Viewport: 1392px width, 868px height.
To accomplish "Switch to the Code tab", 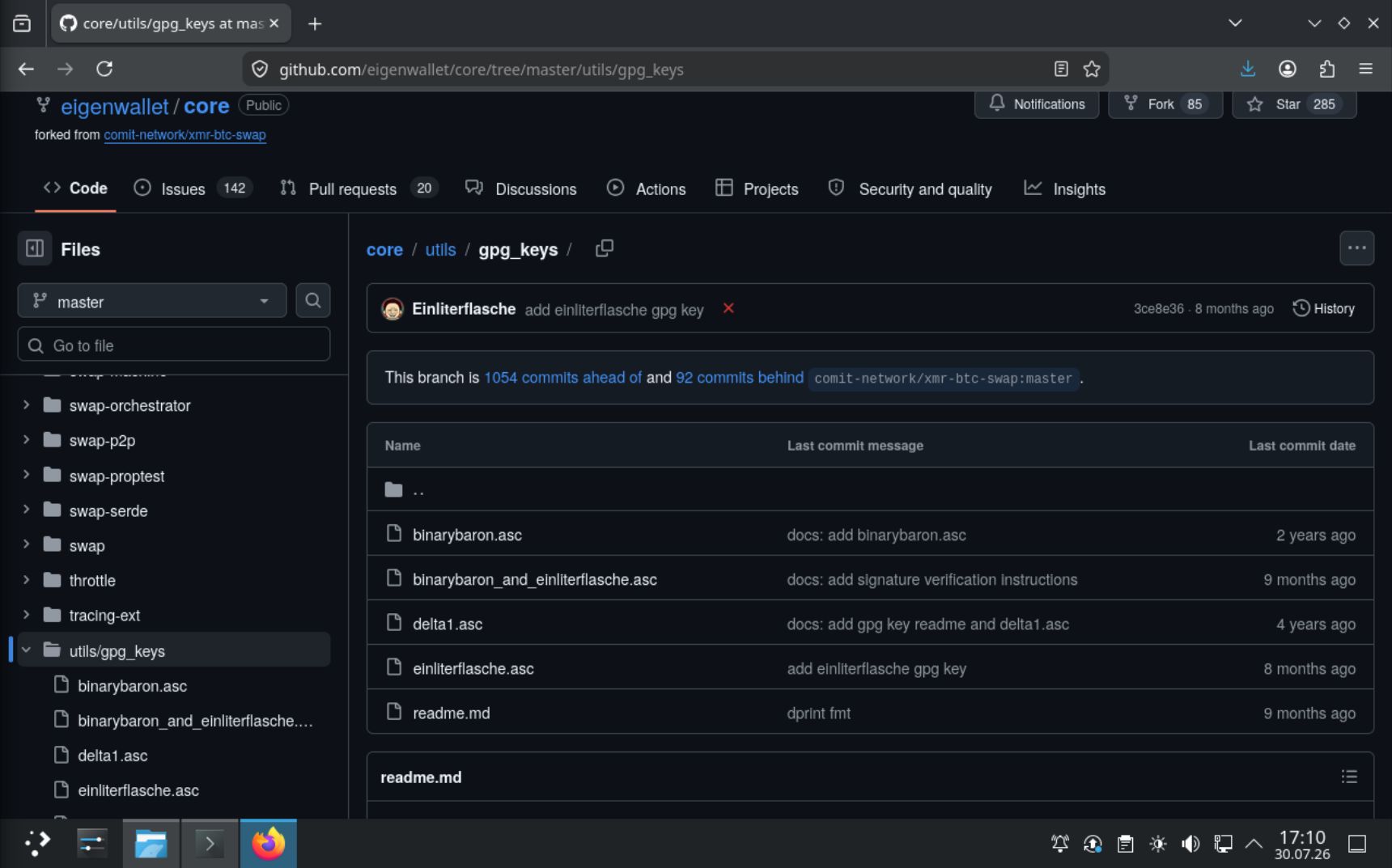I will (75, 188).
